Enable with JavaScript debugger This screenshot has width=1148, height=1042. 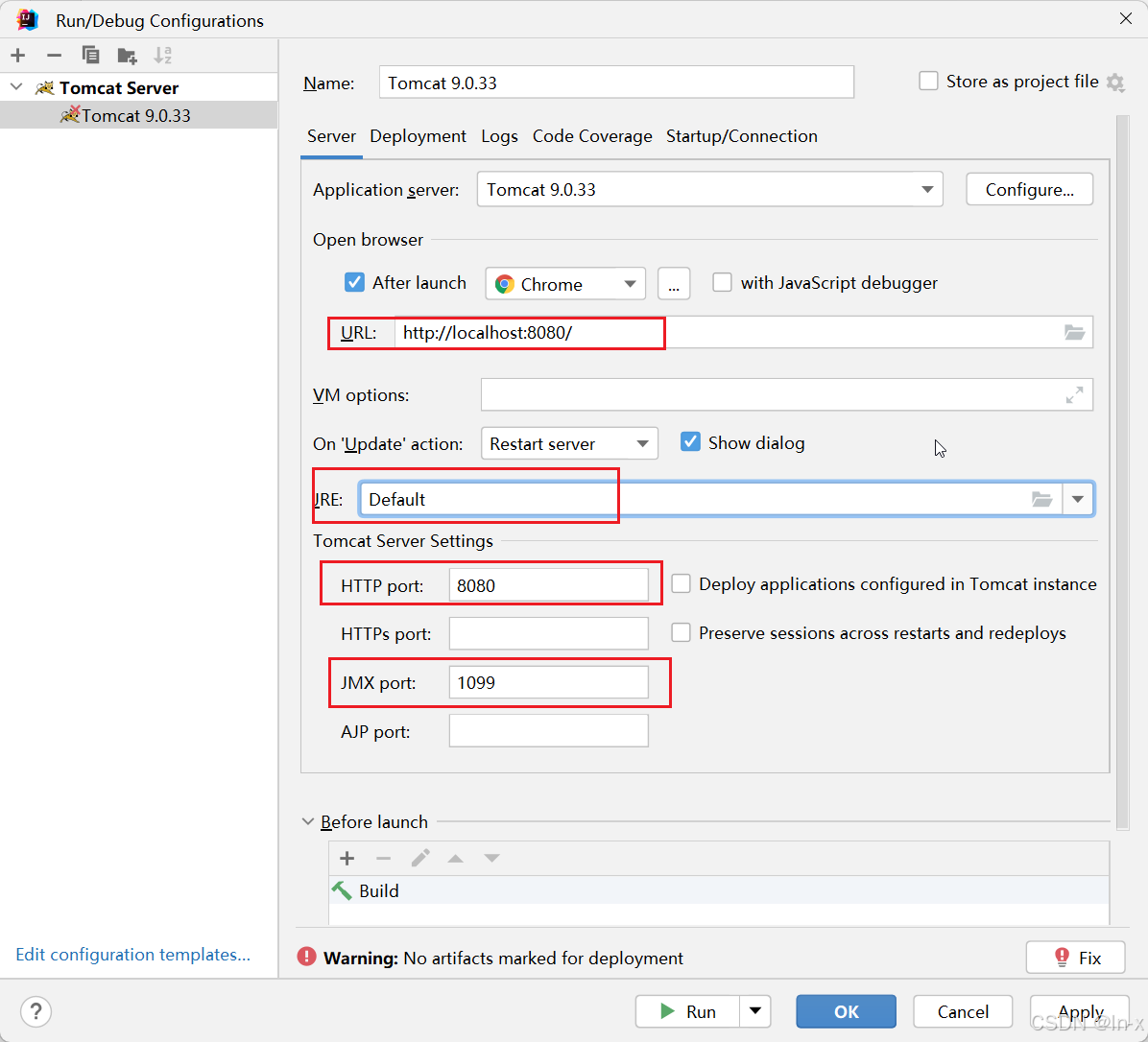[722, 282]
